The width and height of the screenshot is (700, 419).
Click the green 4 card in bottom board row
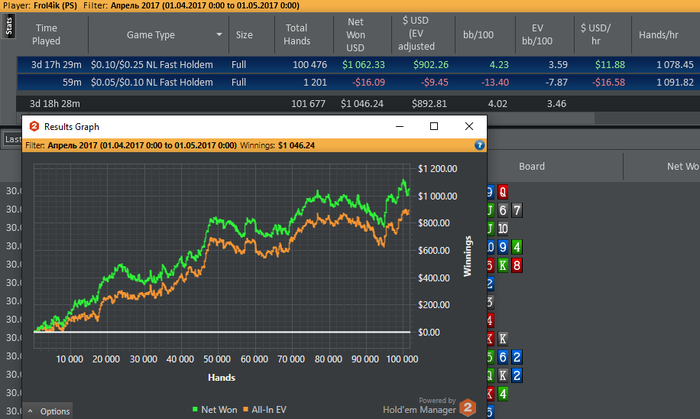click(503, 394)
